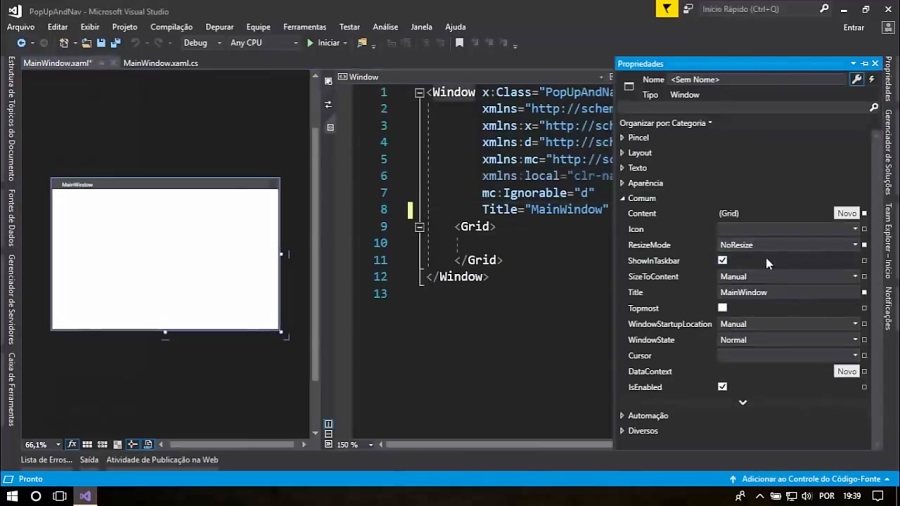Image resolution: width=900 pixels, height=506 pixels.
Task: Open the Debug configuration dropdown
Action: click(202, 43)
